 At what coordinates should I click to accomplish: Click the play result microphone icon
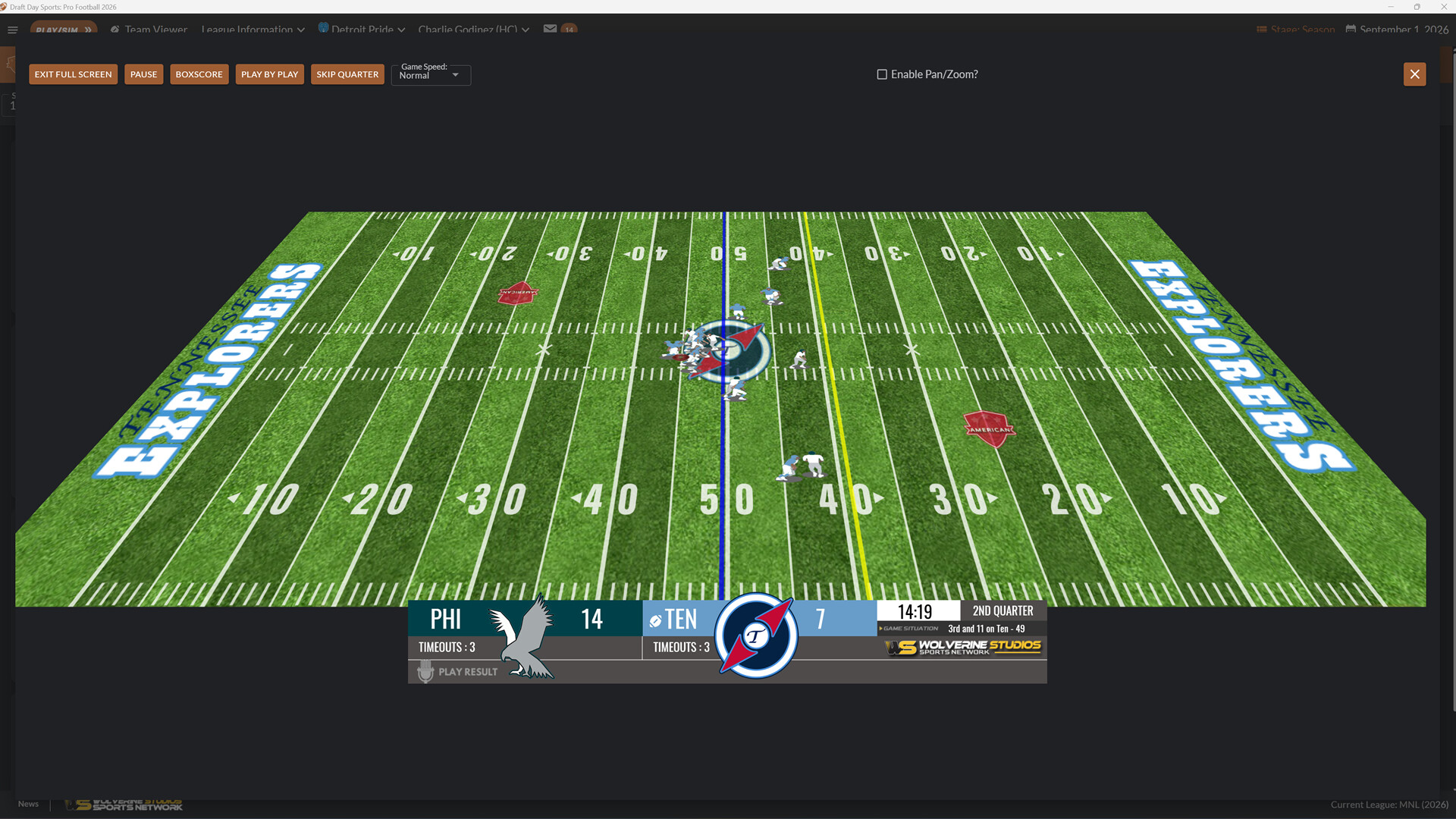point(425,671)
